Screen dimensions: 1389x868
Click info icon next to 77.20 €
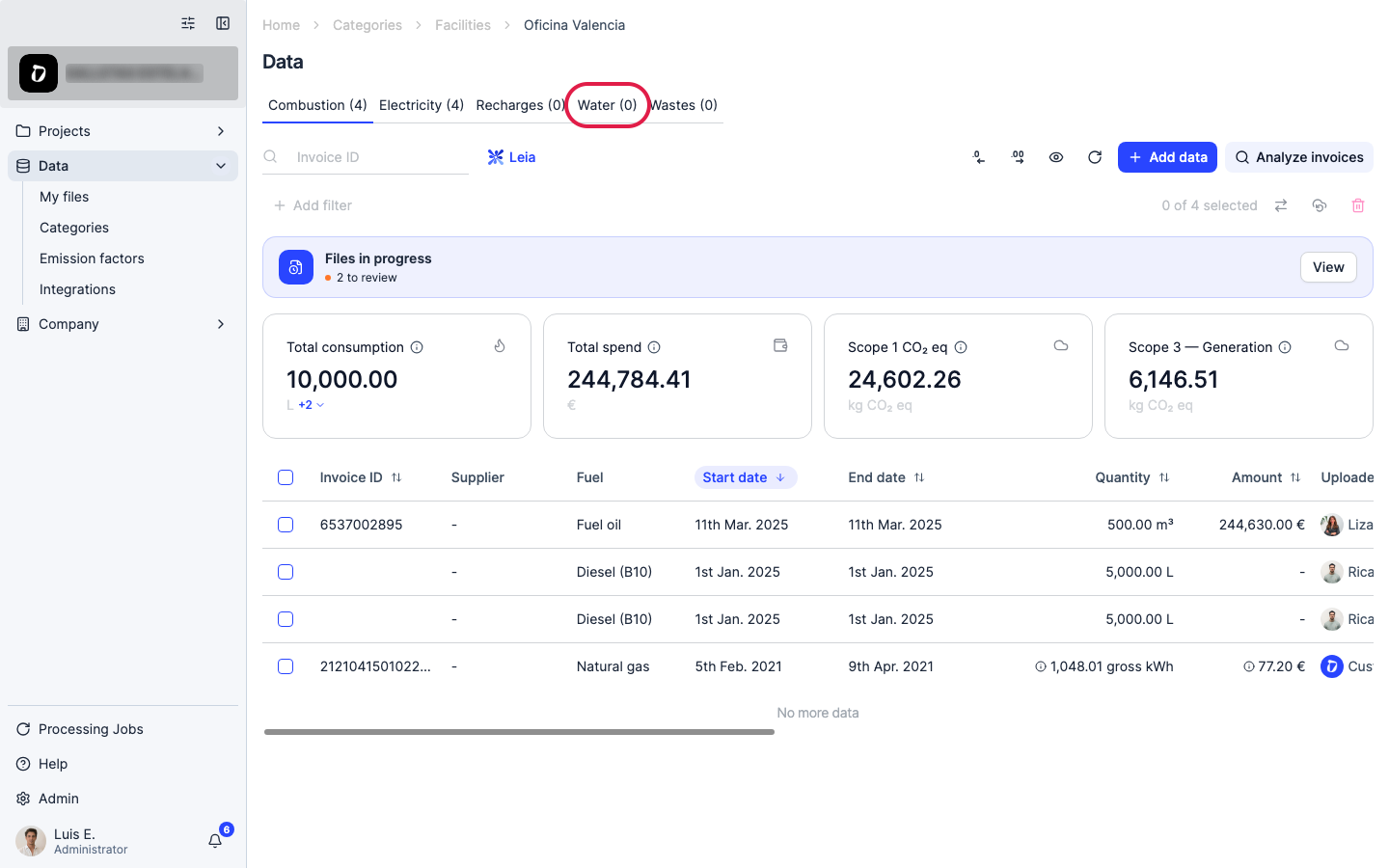1249,666
